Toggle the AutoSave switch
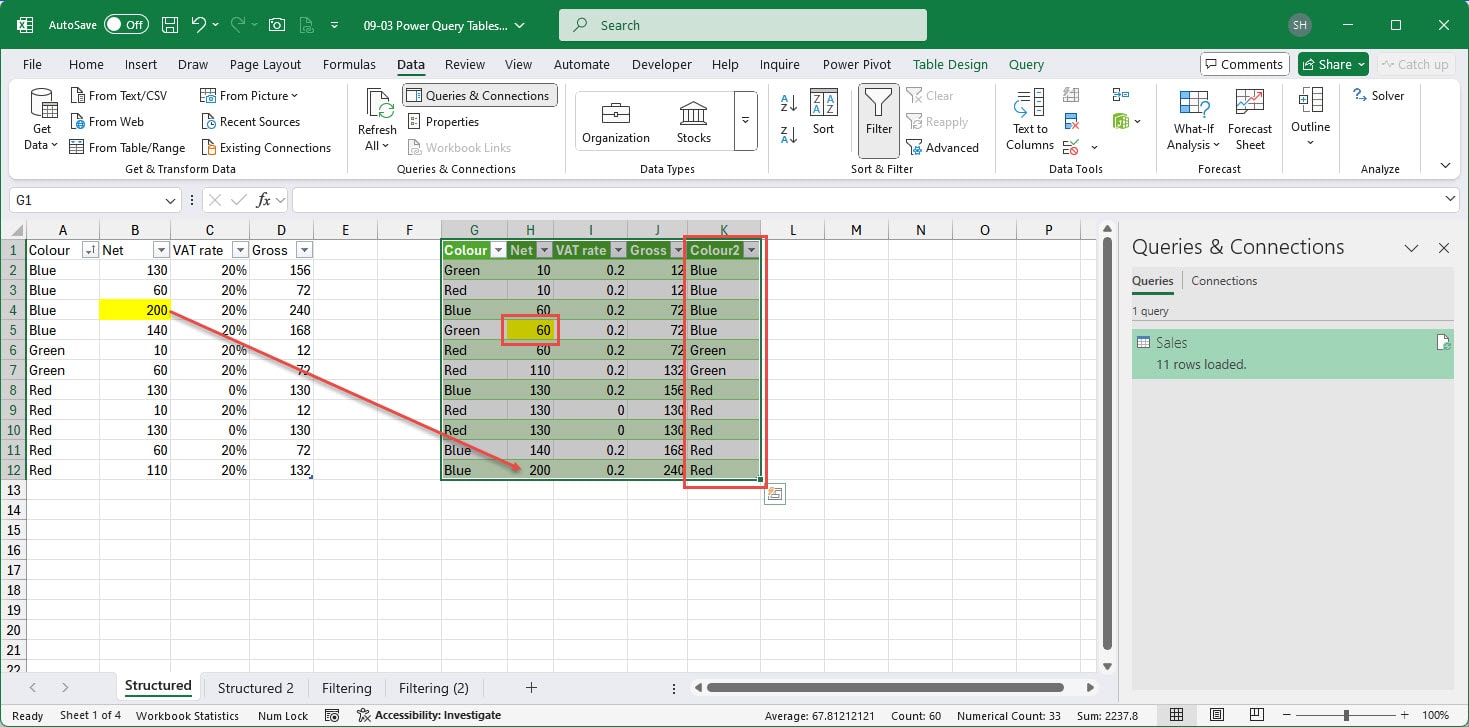 125,25
